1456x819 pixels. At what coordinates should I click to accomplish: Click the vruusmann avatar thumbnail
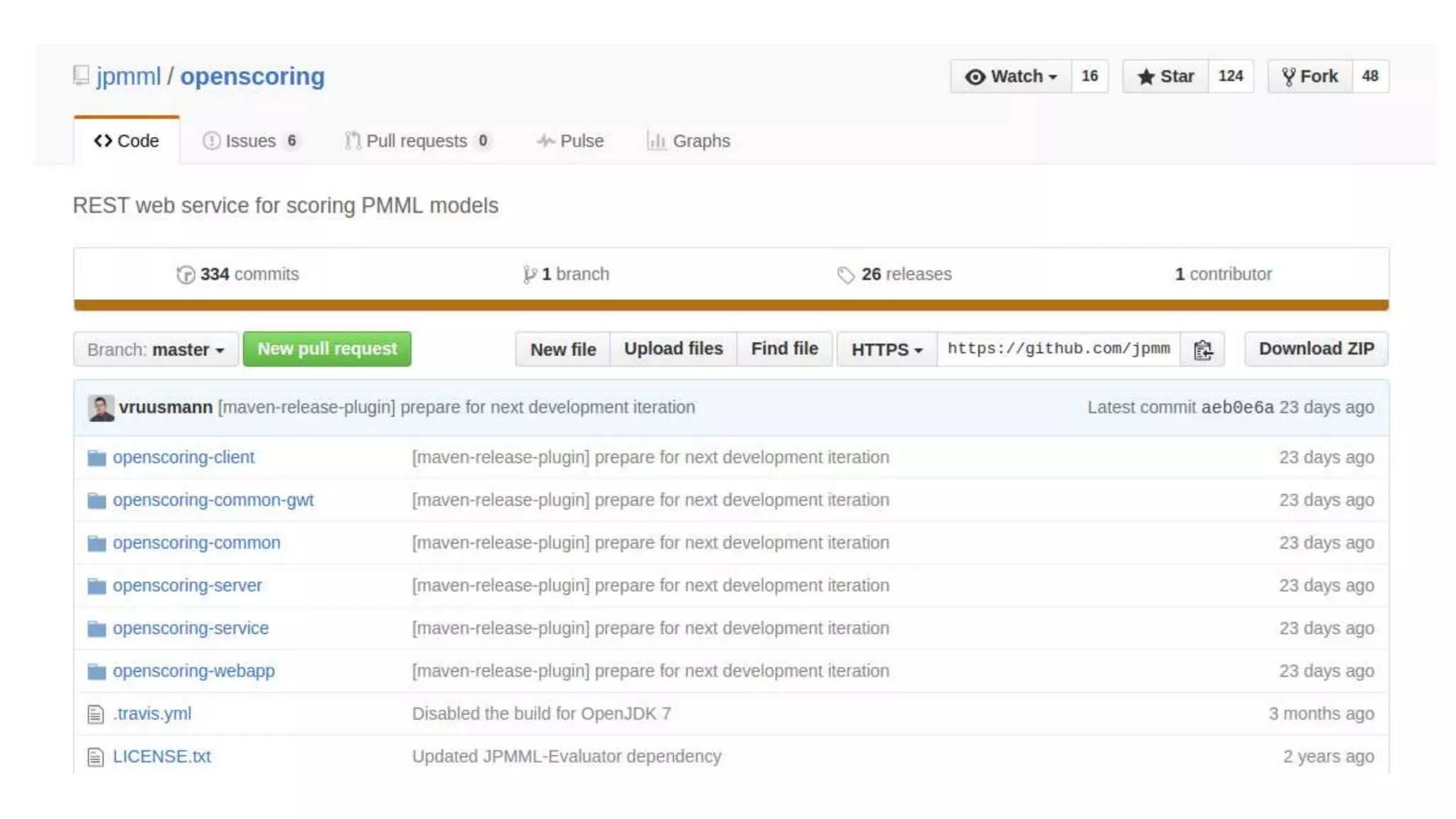[101, 408]
